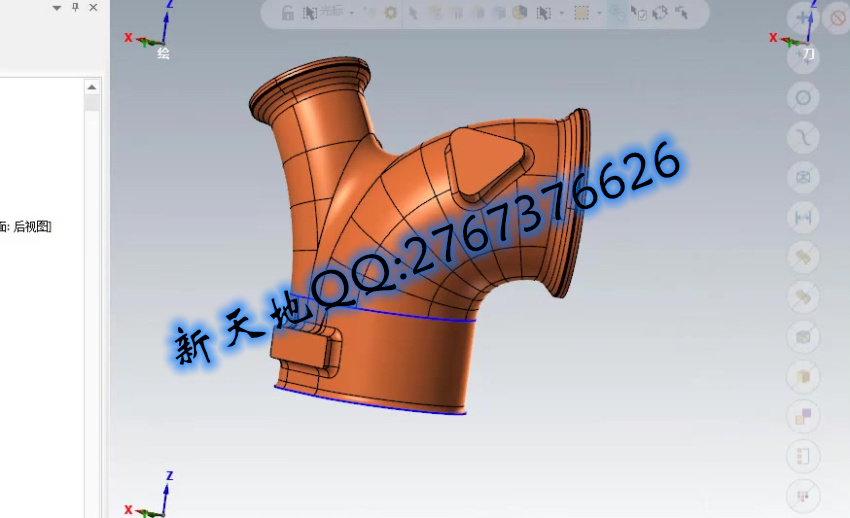Screen dimensions: 850x518
Task: Select the overlapping purple squares filter icon
Action: [803, 416]
